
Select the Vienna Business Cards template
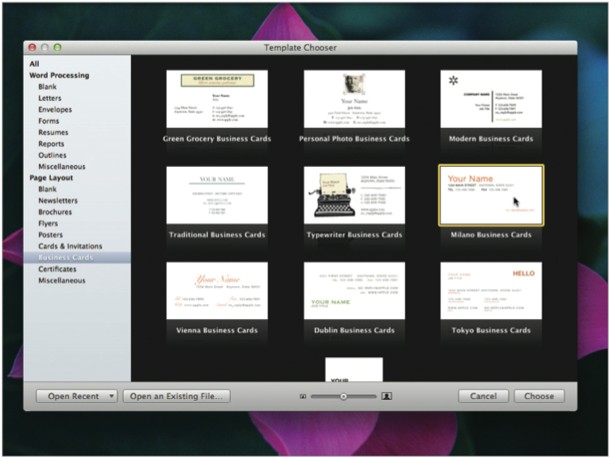click(217, 291)
